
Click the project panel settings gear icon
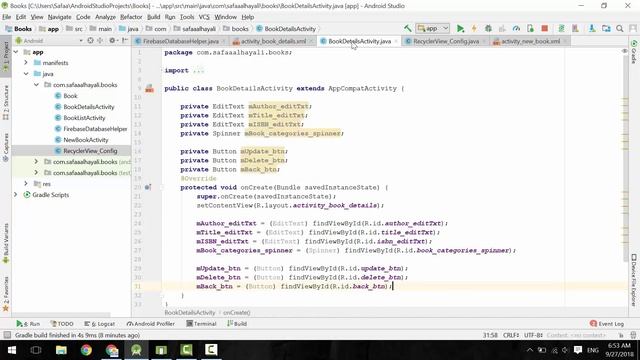coord(112,40)
